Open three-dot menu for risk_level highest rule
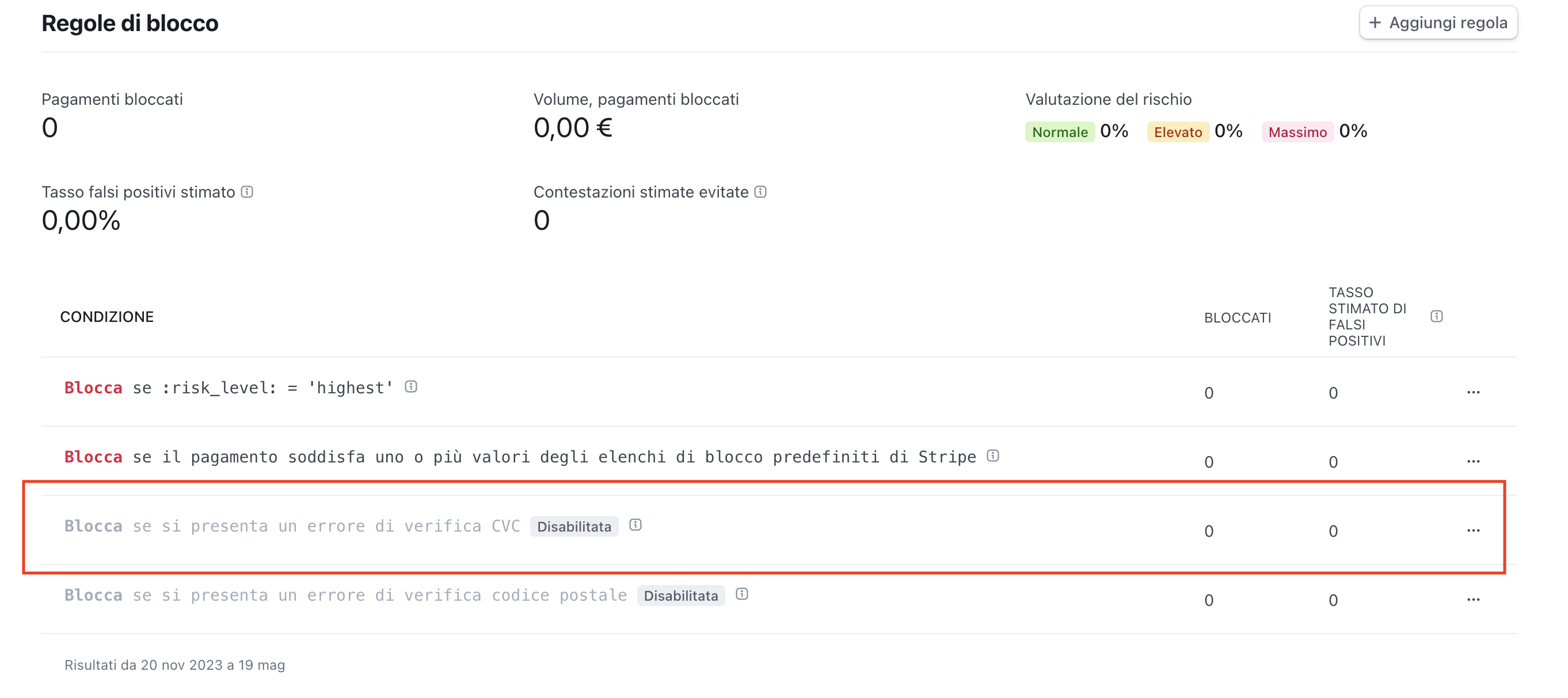Image resolution: width=1568 pixels, height=698 pixels. point(1473,392)
